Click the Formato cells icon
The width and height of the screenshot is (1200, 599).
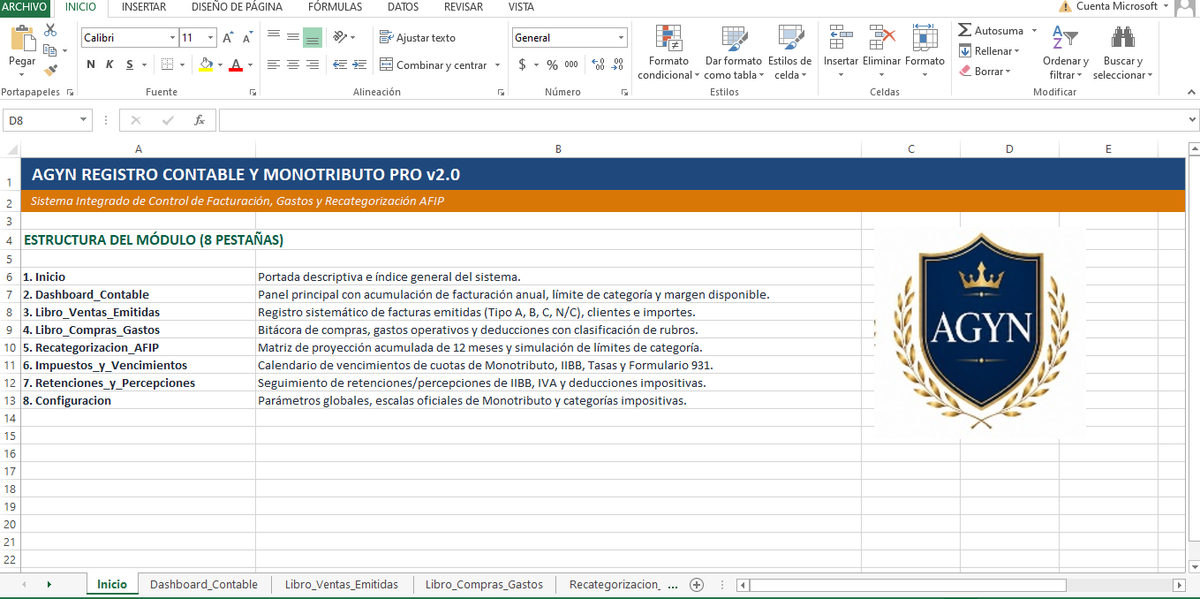(x=924, y=38)
